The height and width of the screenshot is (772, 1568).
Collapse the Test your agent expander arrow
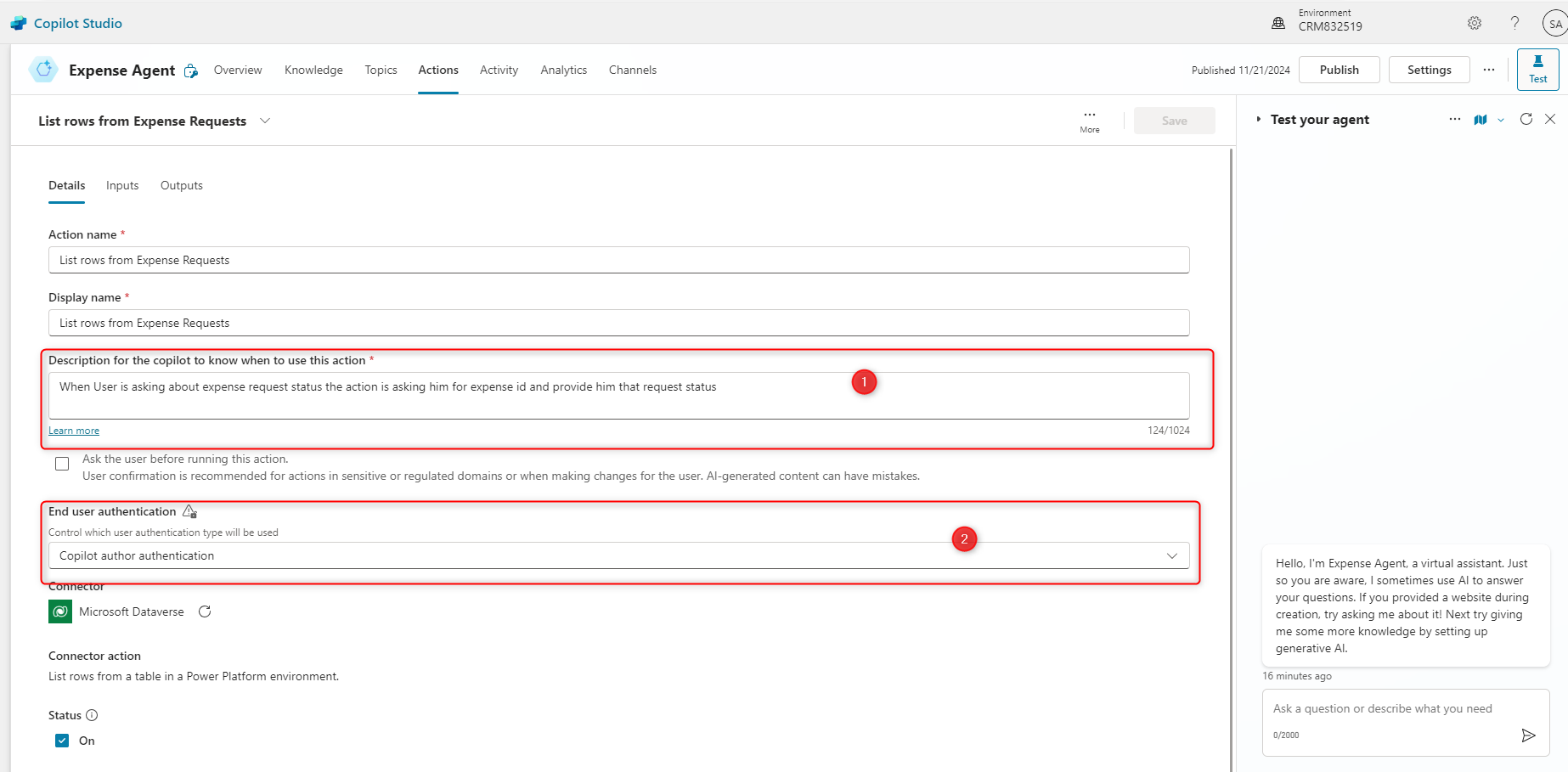(x=1258, y=120)
